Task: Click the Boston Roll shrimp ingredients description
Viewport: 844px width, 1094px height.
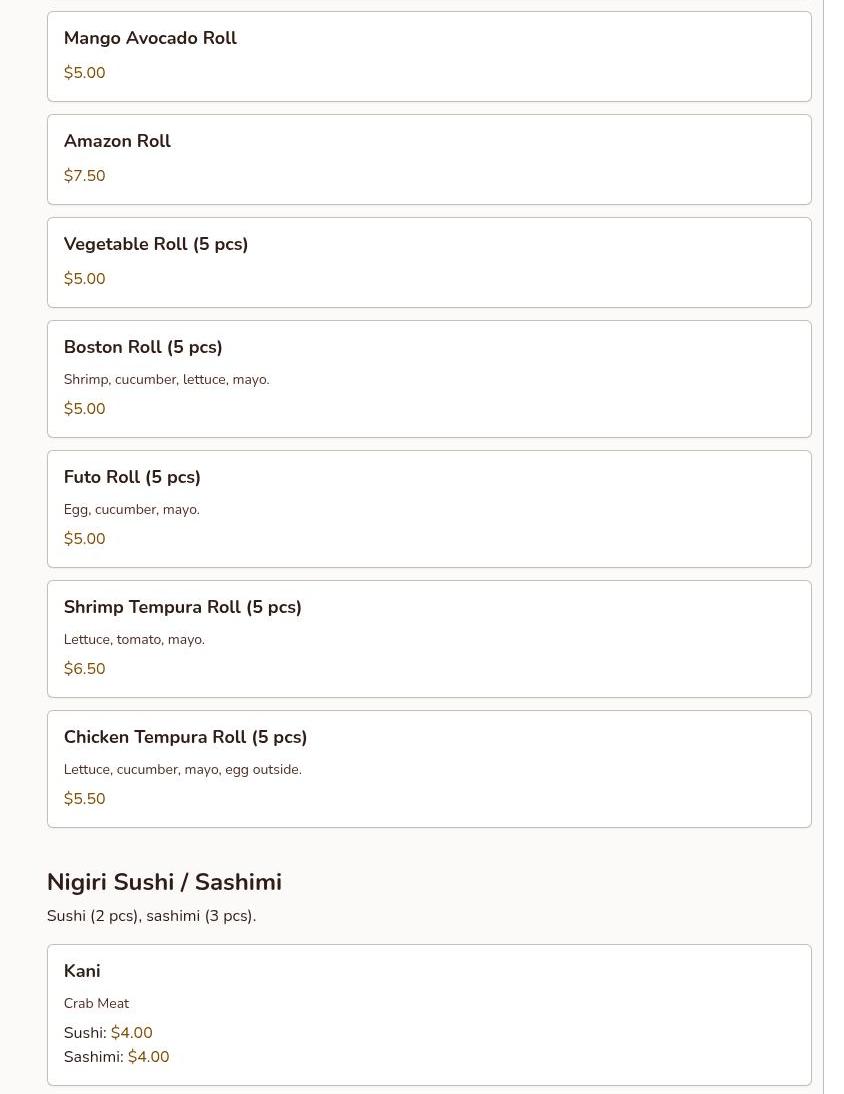Action: 166,380
